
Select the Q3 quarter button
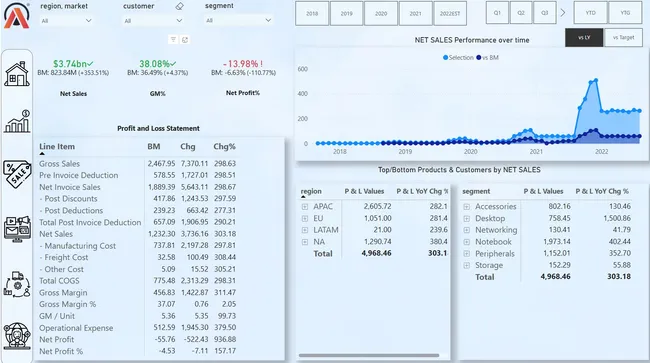[545, 13]
